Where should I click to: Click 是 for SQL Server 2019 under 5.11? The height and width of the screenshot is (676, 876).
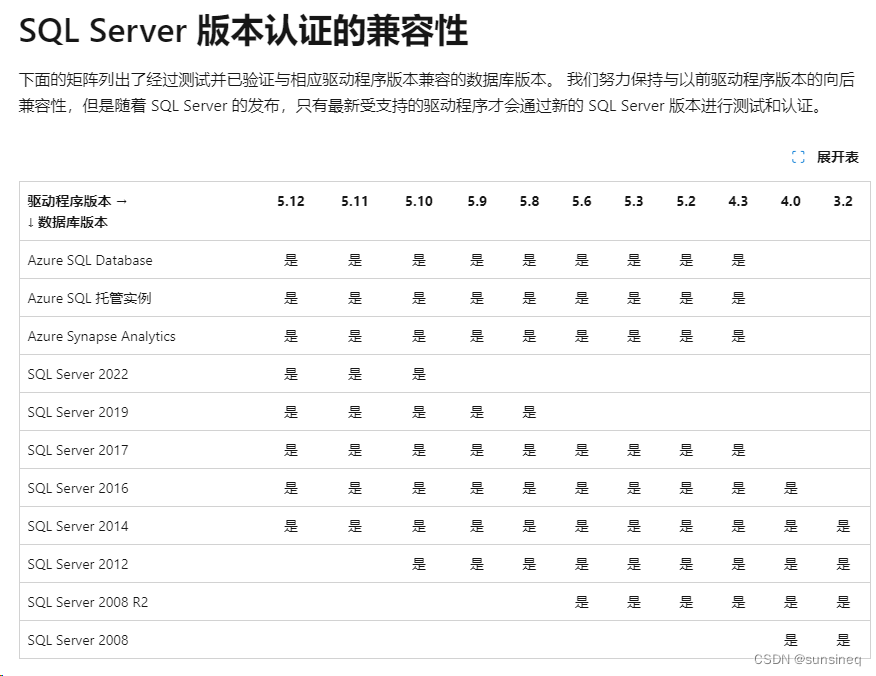354,412
